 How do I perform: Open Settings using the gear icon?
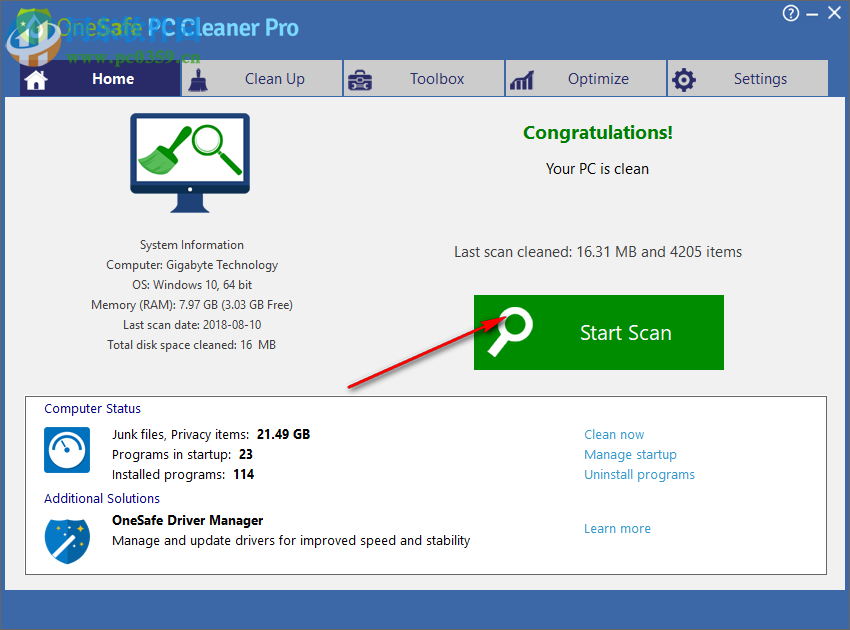[684, 78]
